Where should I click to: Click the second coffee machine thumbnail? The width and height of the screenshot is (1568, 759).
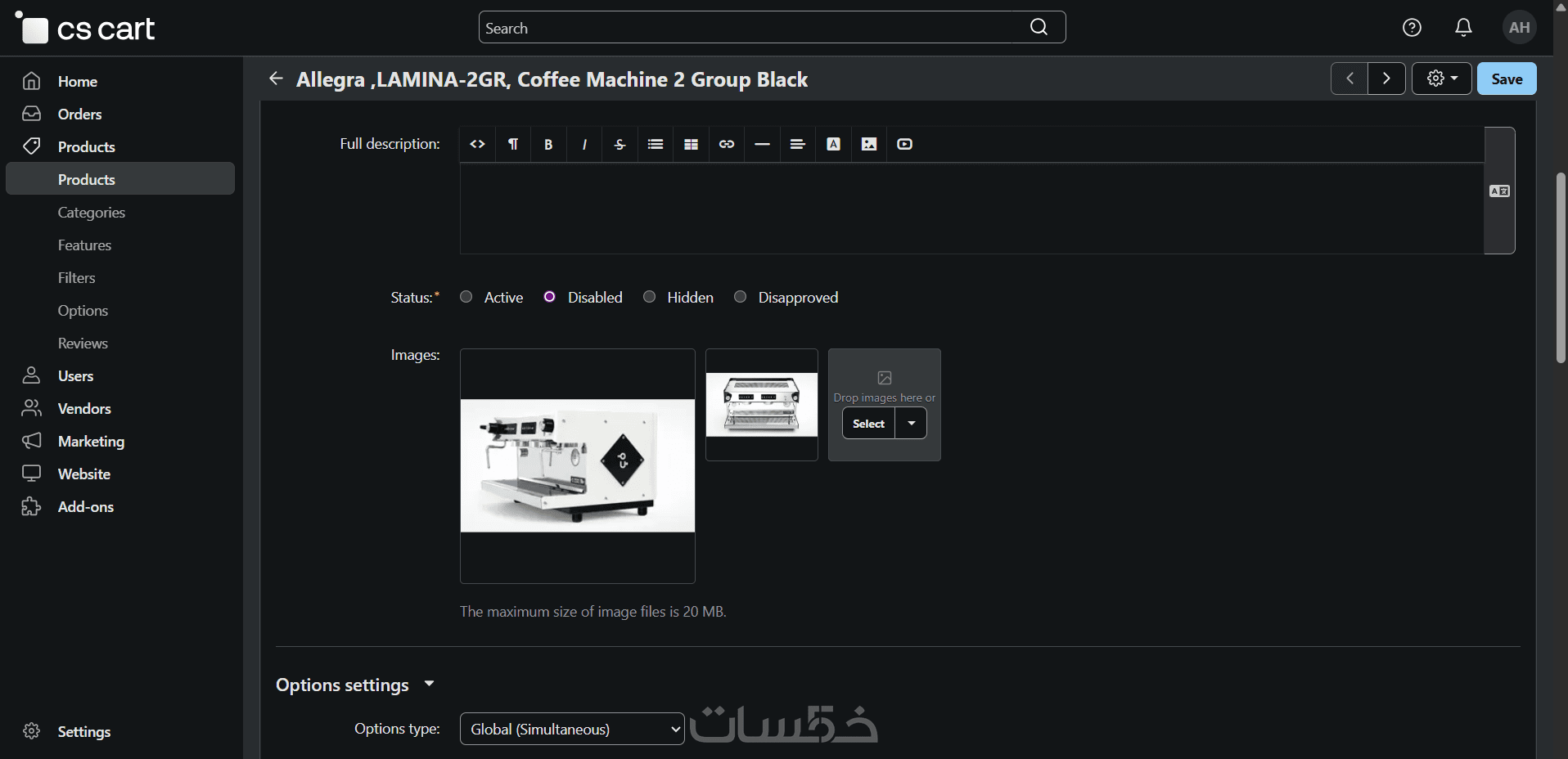pyautogui.click(x=762, y=405)
